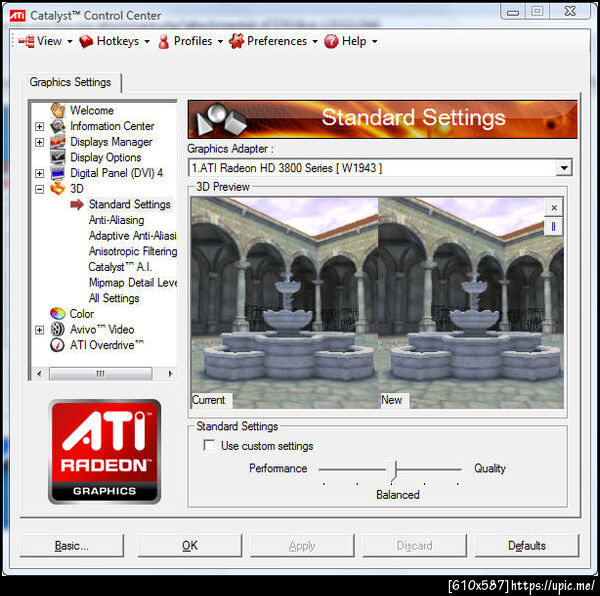Open the Hotkeys dropdown arrow
This screenshot has width=600, height=596.
147,41
